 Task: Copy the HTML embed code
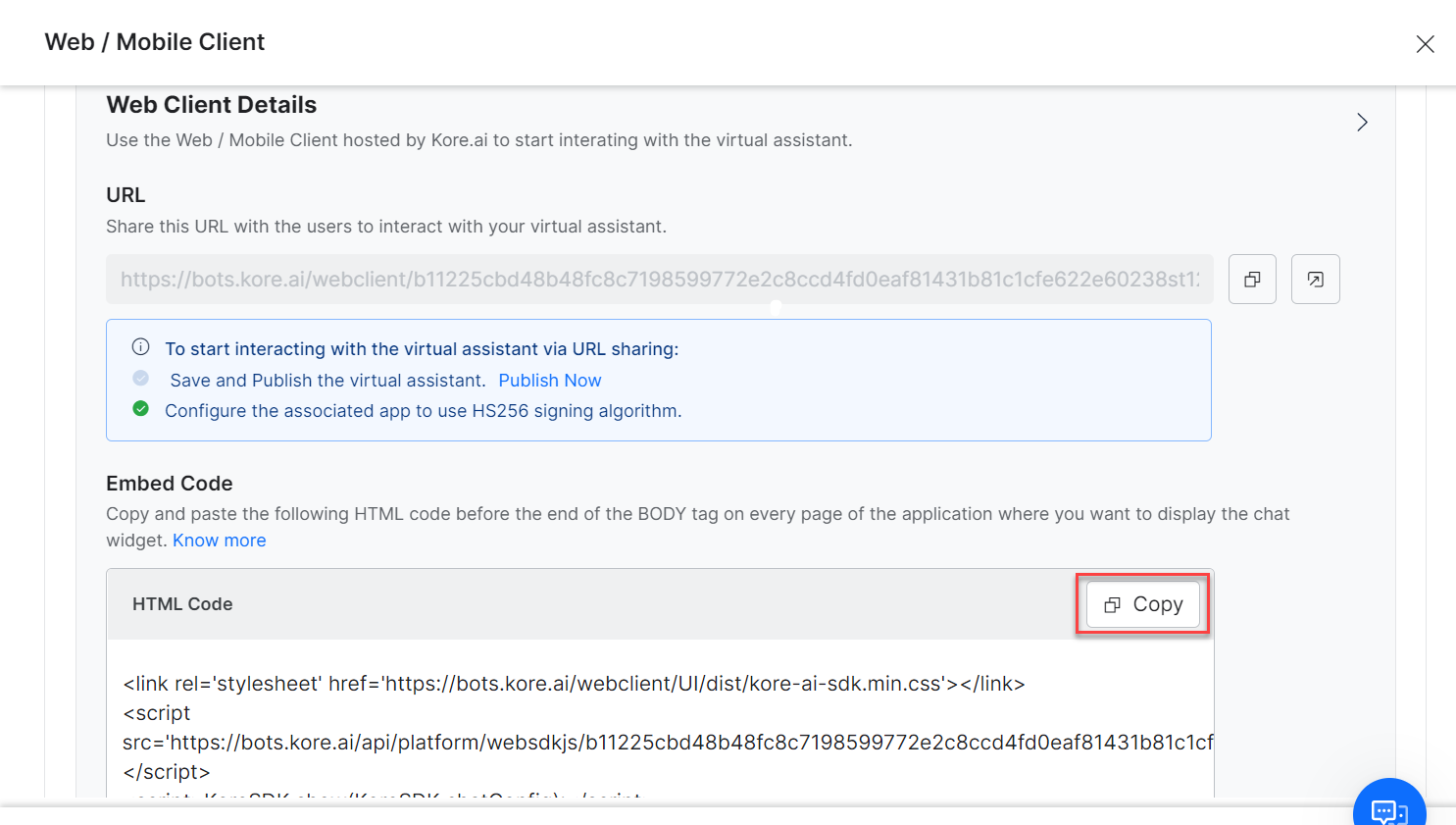(x=1142, y=604)
